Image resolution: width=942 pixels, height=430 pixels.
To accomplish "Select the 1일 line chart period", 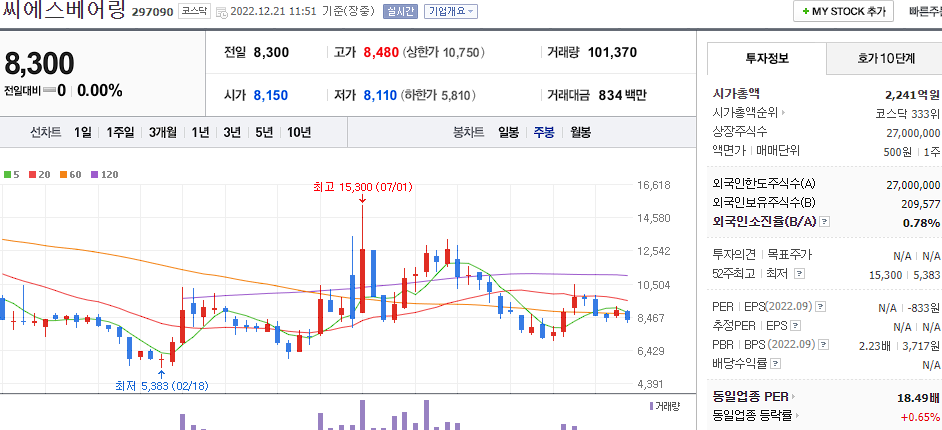I will pos(83,133).
